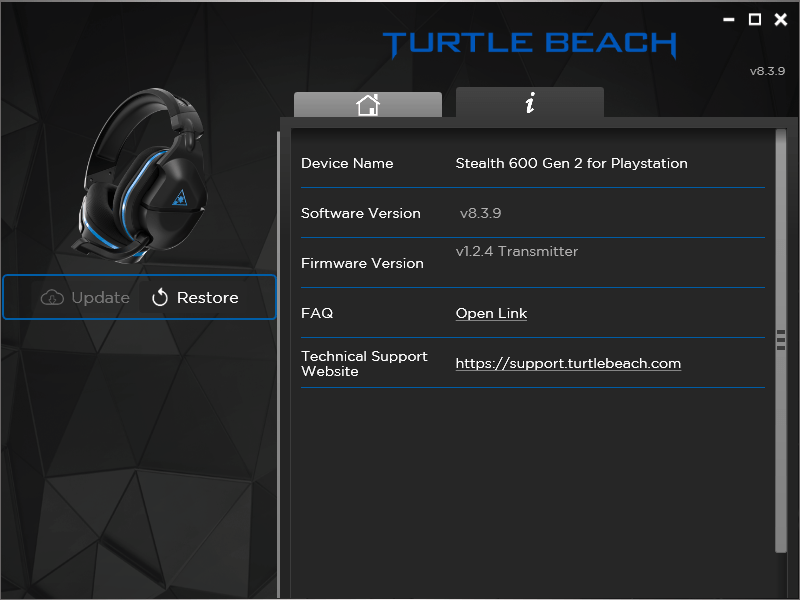Open the FAQ link
The width and height of the screenshot is (800, 600).
[491, 313]
